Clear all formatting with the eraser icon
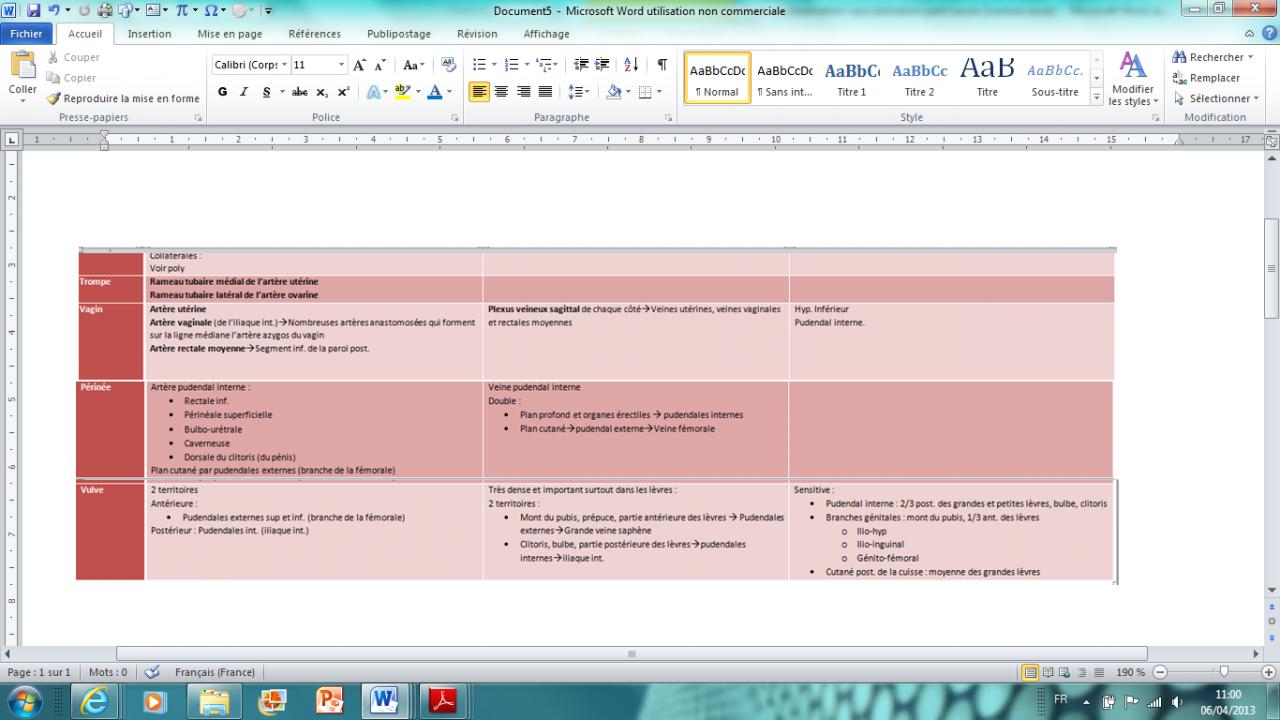The width and height of the screenshot is (1280, 720). point(448,65)
